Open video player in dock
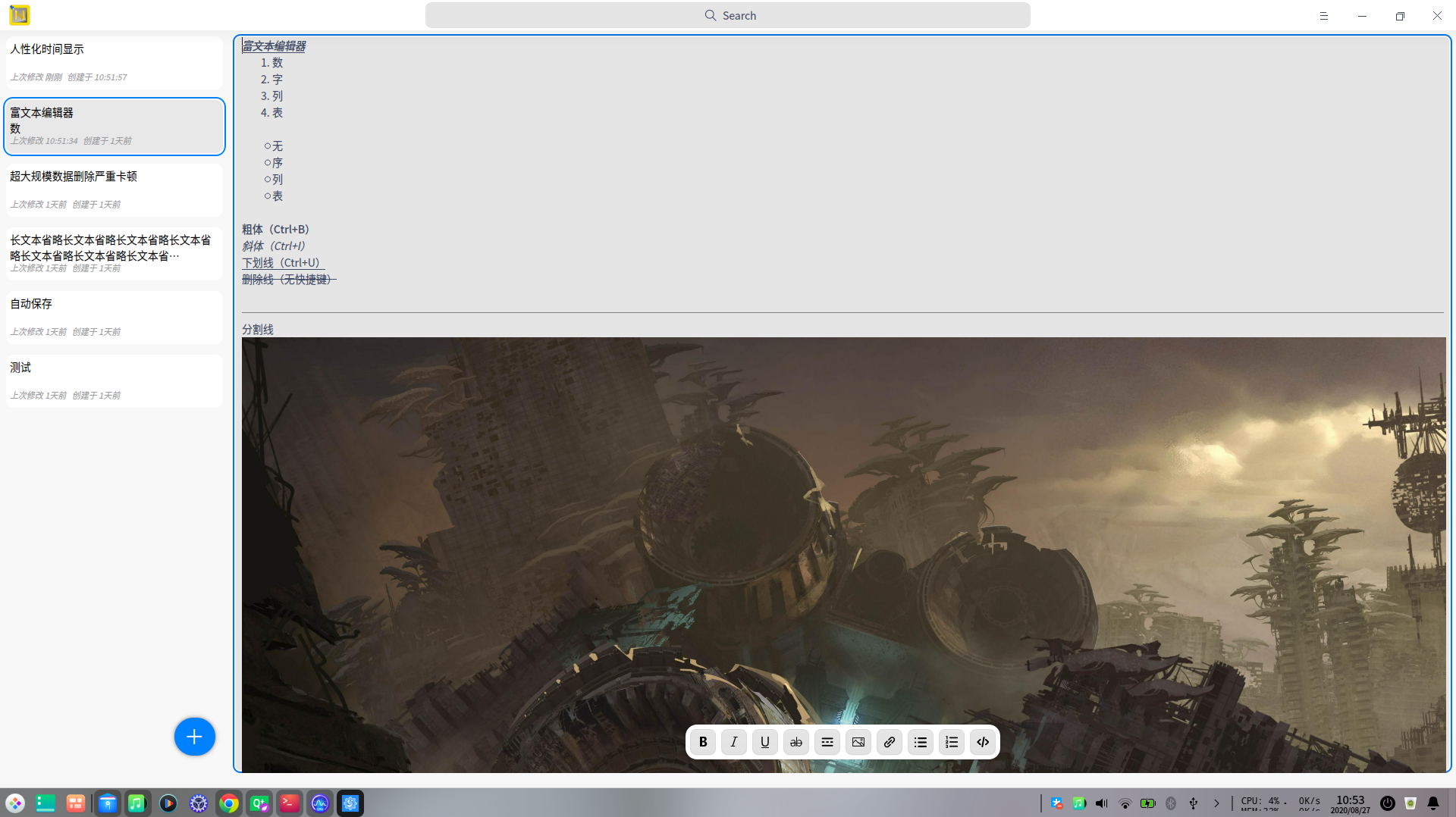Screen dimensions: 1456x817 tap(168, 803)
